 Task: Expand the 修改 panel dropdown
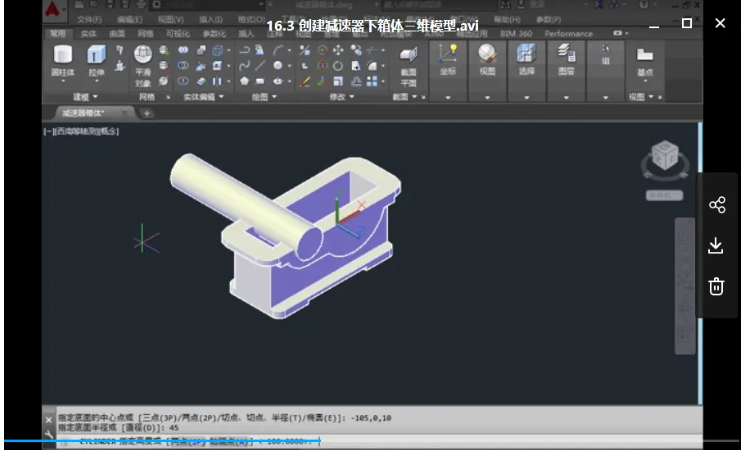click(x=352, y=96)
